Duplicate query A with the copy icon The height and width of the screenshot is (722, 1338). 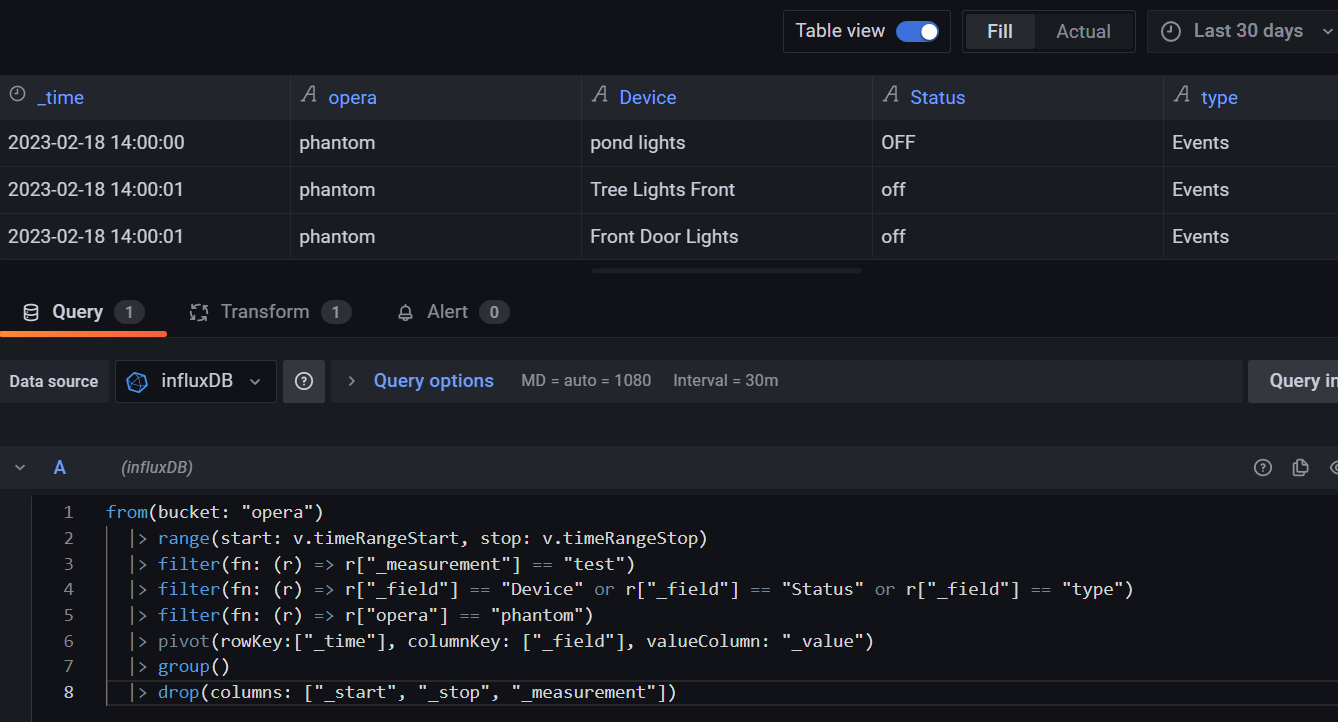1300,467
